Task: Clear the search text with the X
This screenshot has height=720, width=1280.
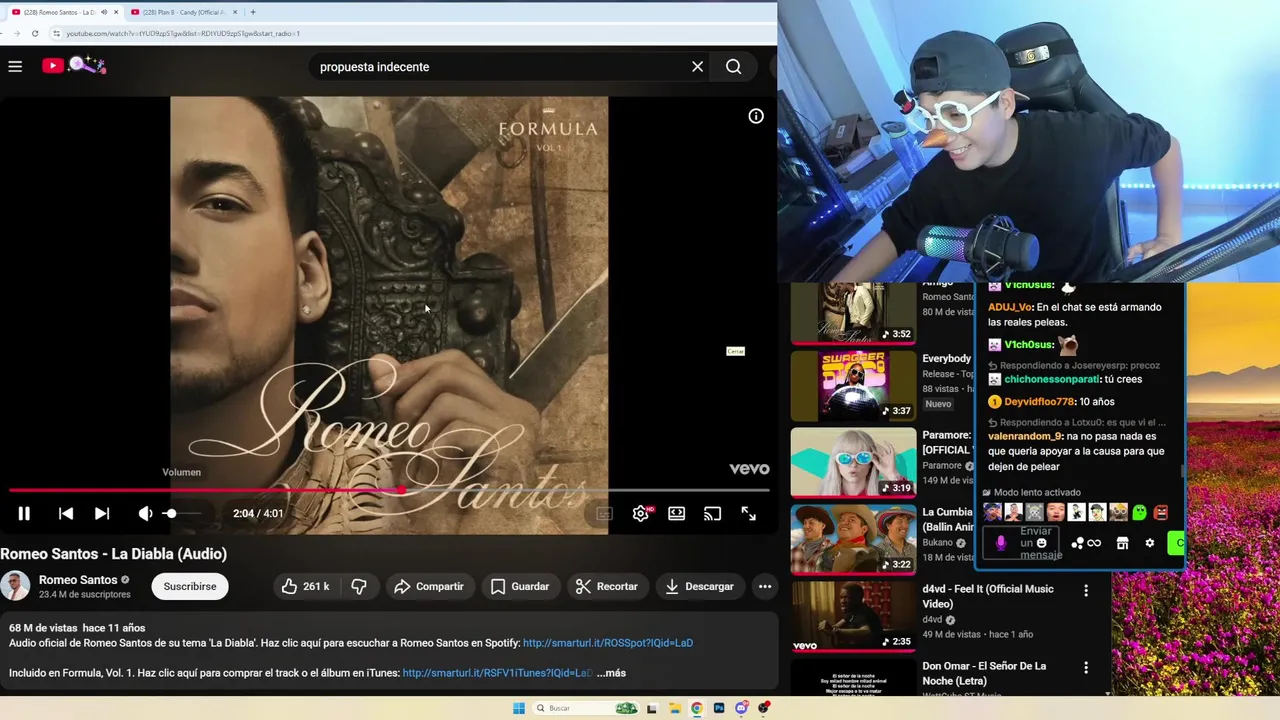Action: coord(697,66)
